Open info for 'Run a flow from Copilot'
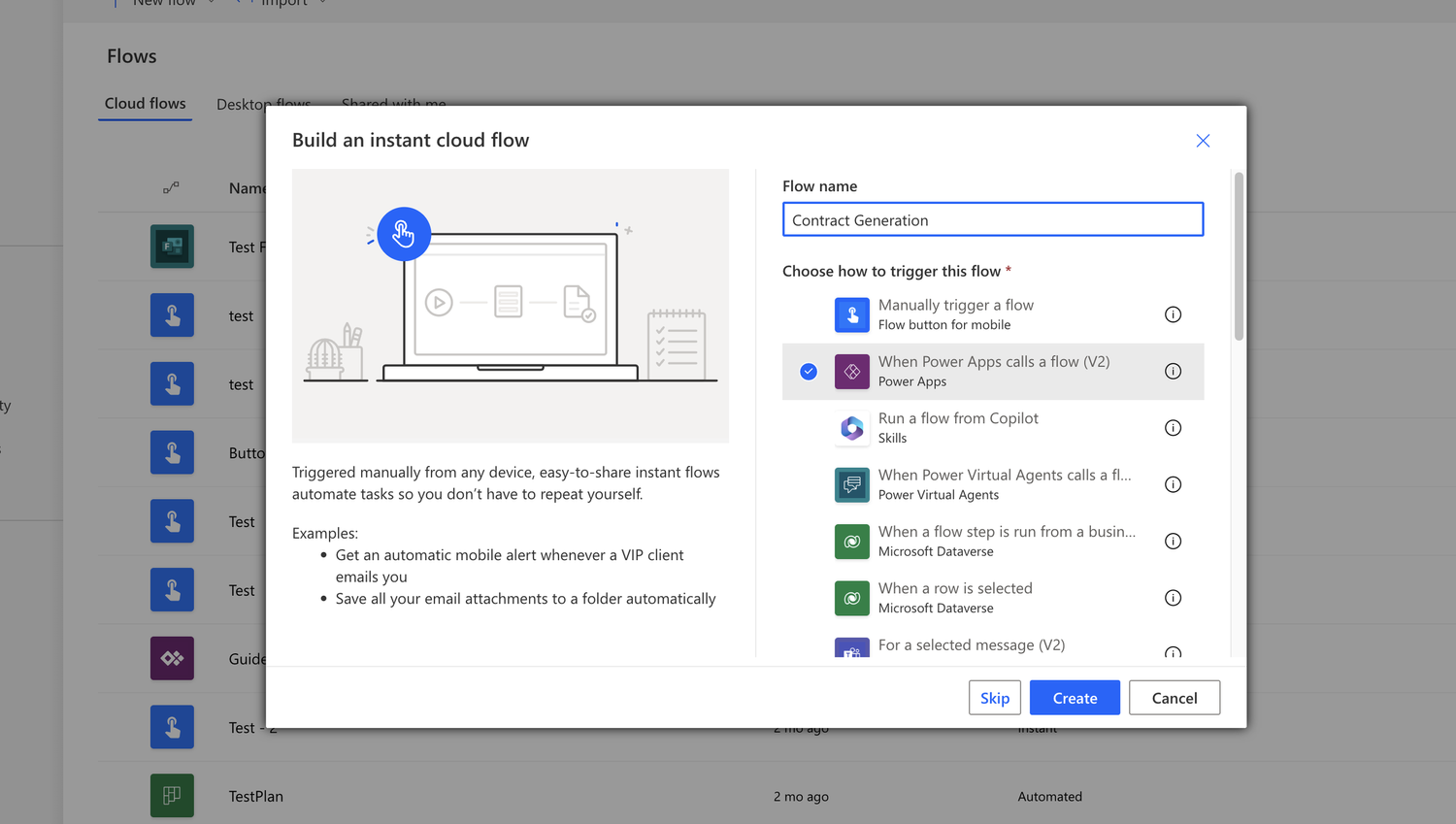Viewport: 1456px width, 824px height. [1173, 428]
